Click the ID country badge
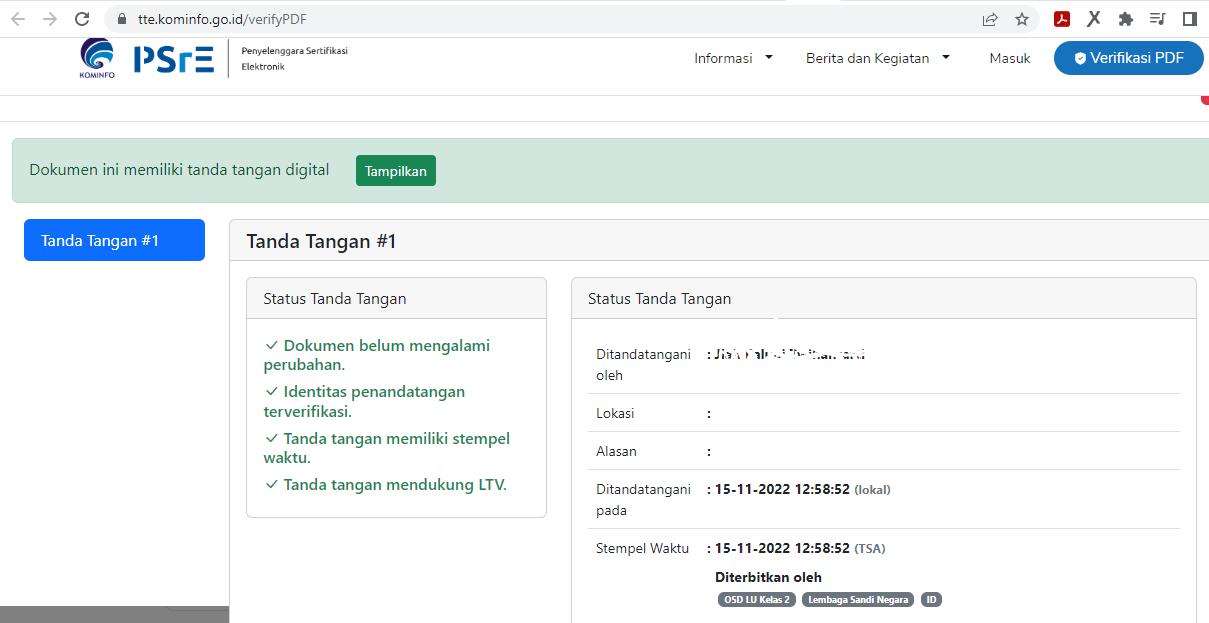1209x623 pixels. point(931,600)
